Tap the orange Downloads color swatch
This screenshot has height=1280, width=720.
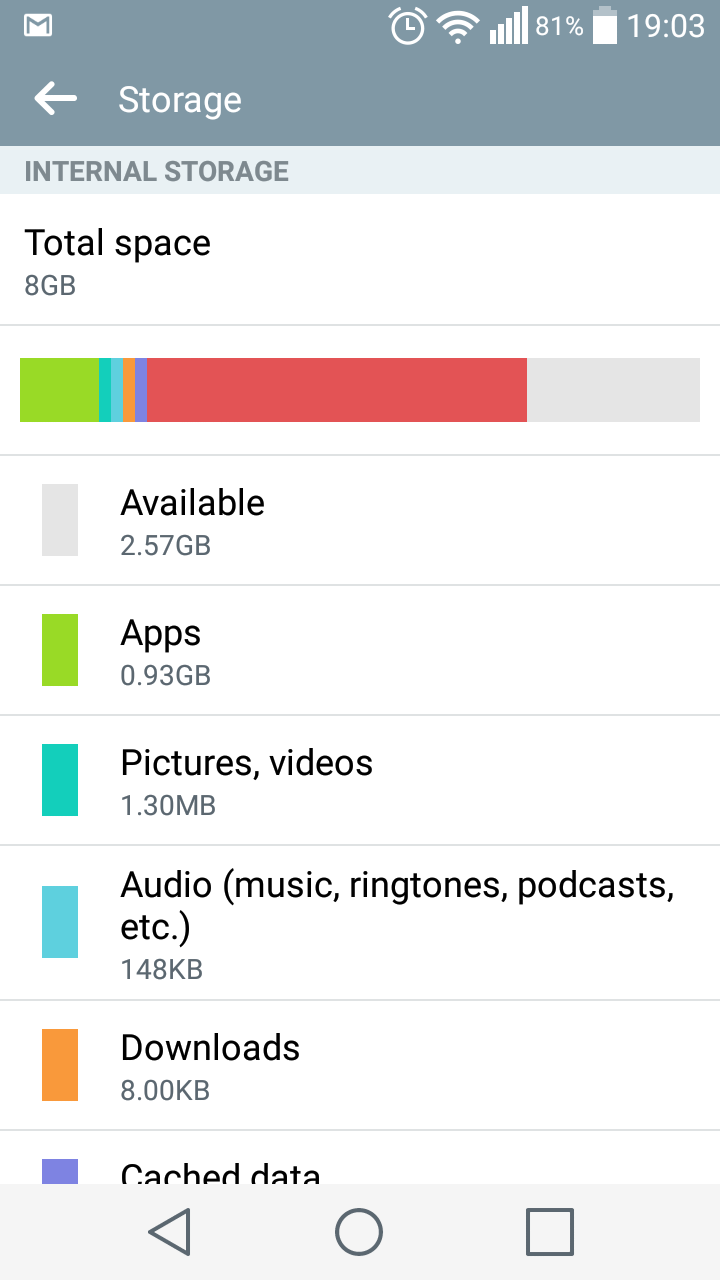coord(60,1066)
